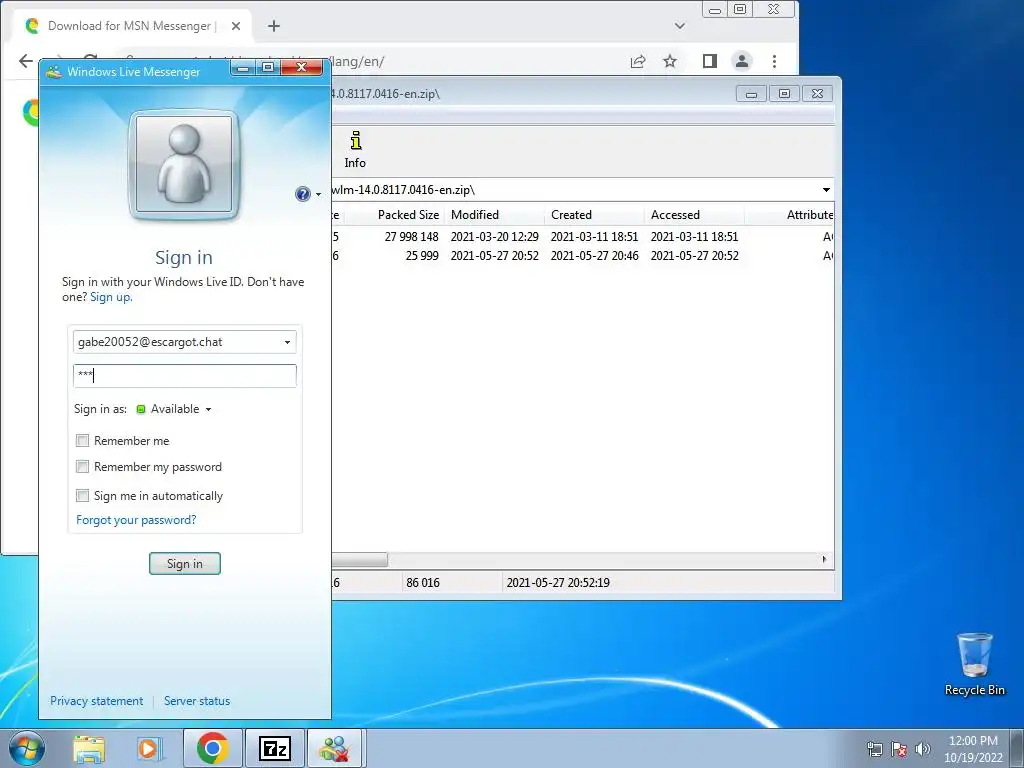
Task: Open the Windows Start button
Action: point(26,748)
